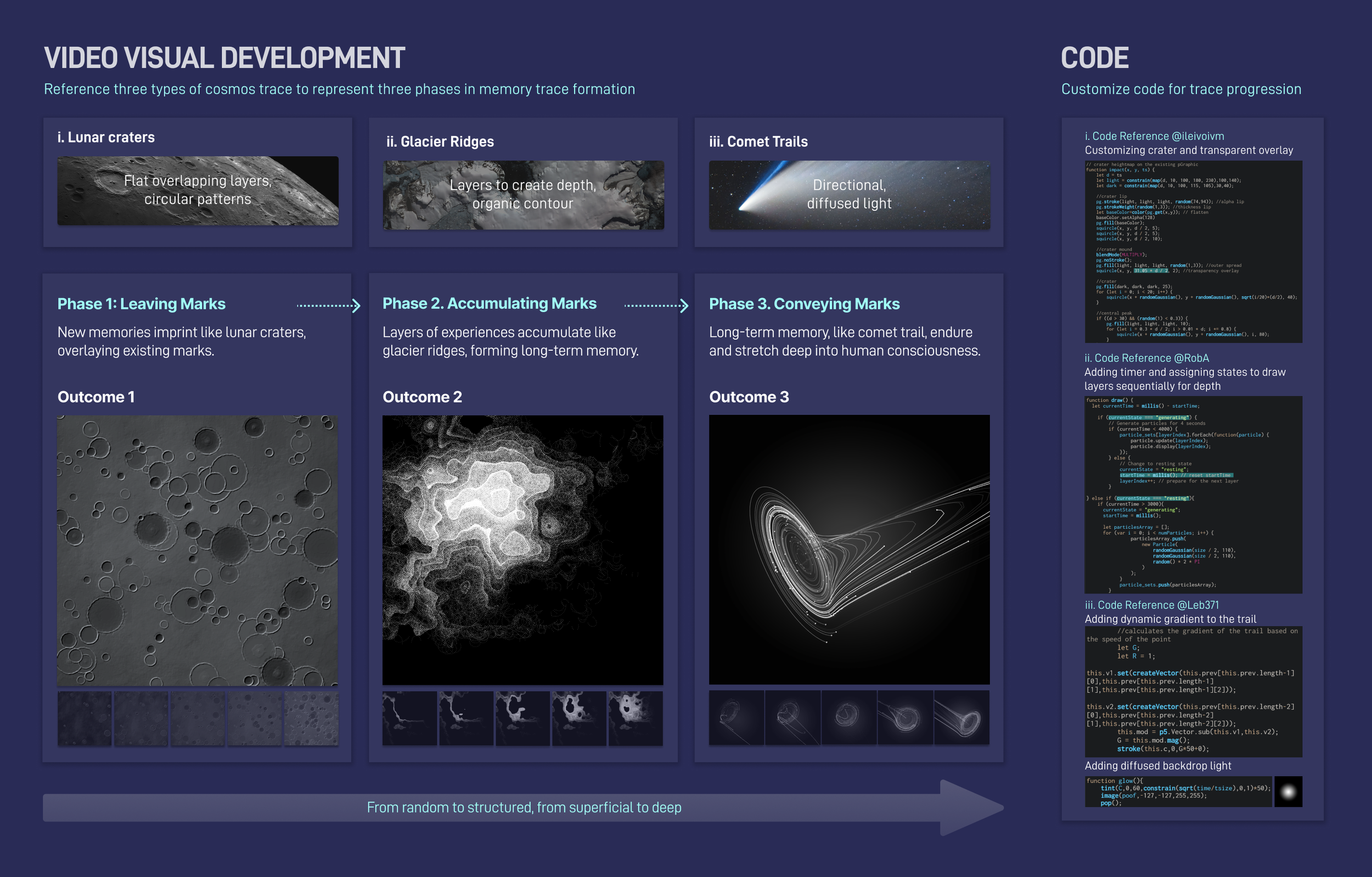
Task: Click the dotted arrow after Phase 1 heading
Action: click(329, 306)
